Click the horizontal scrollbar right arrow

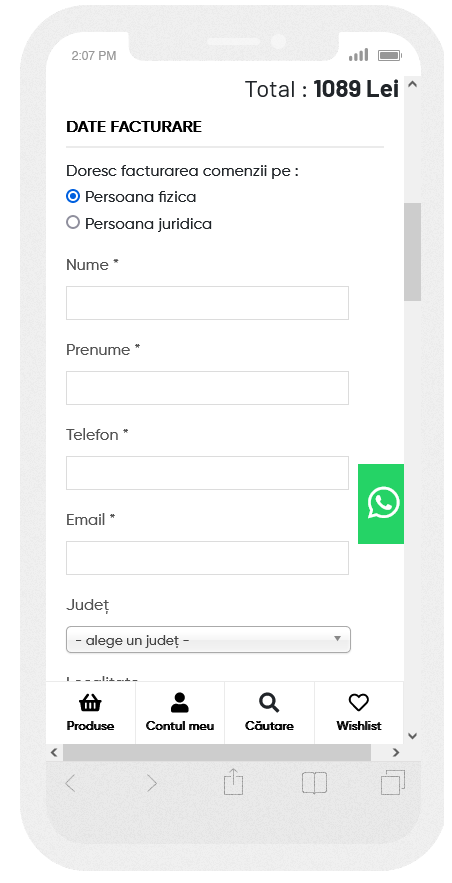[x=396, y=752]
